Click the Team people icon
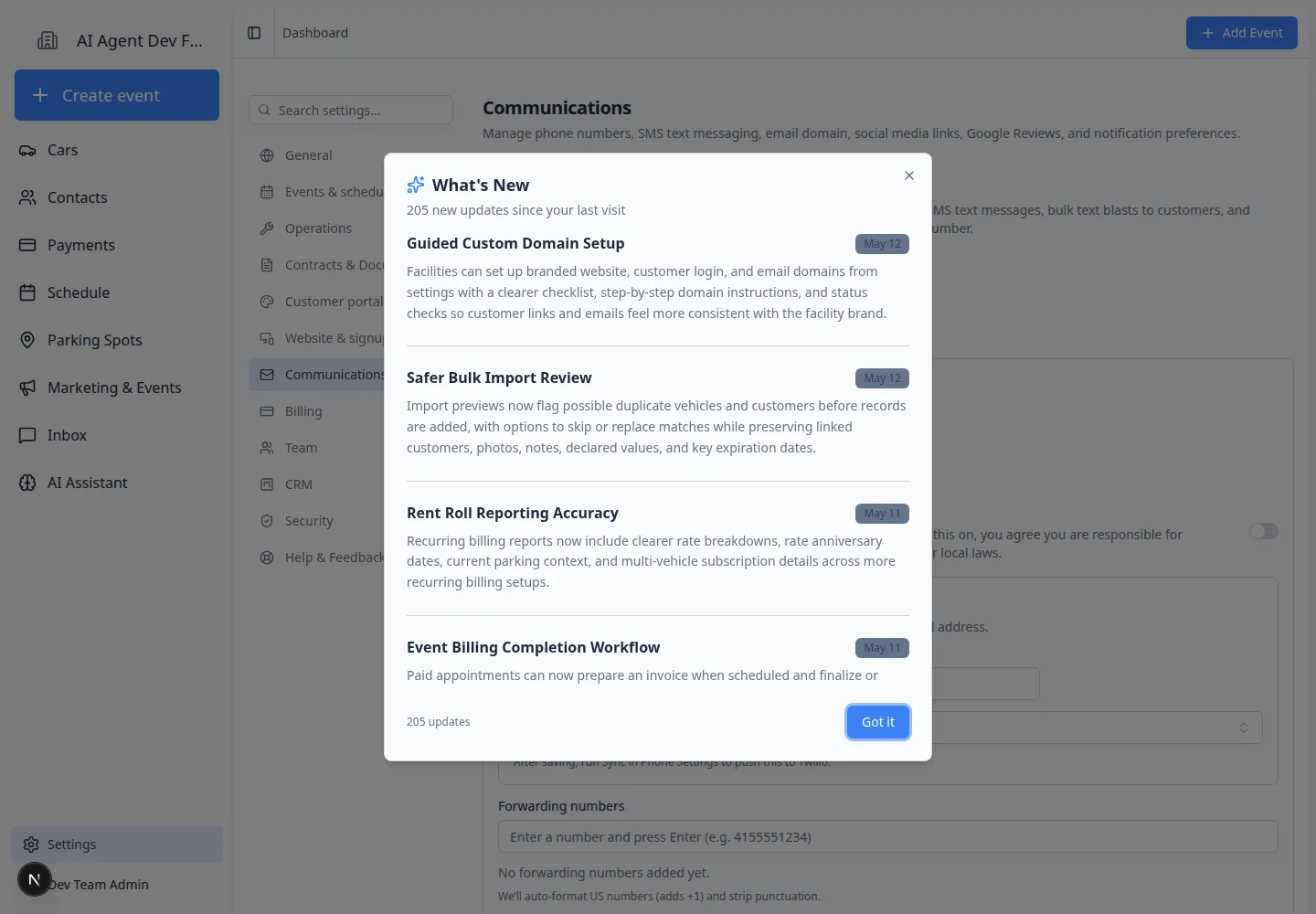 pyautogui.click(x=267, y=448)
